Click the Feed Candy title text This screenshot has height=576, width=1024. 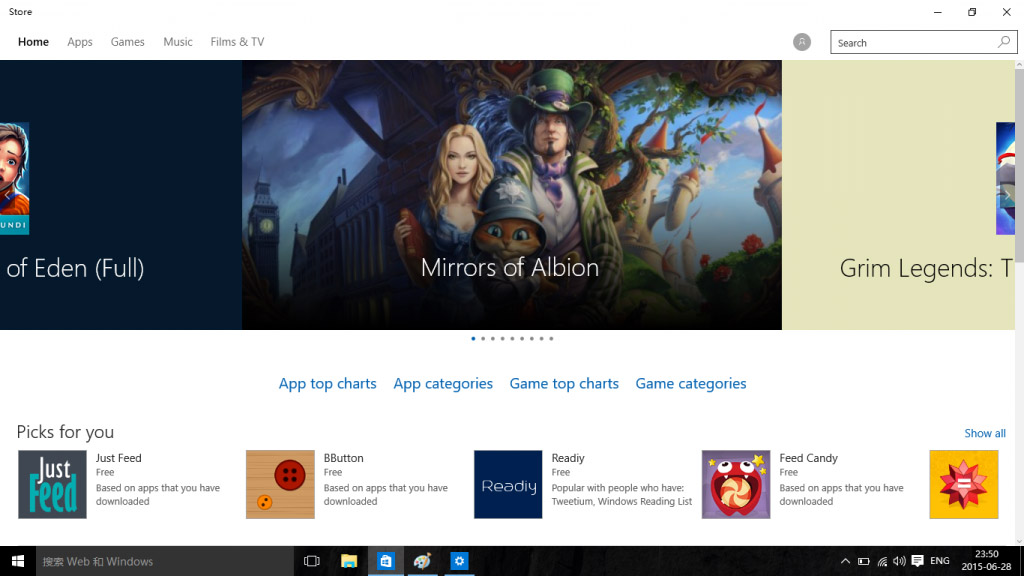[808, 458]
